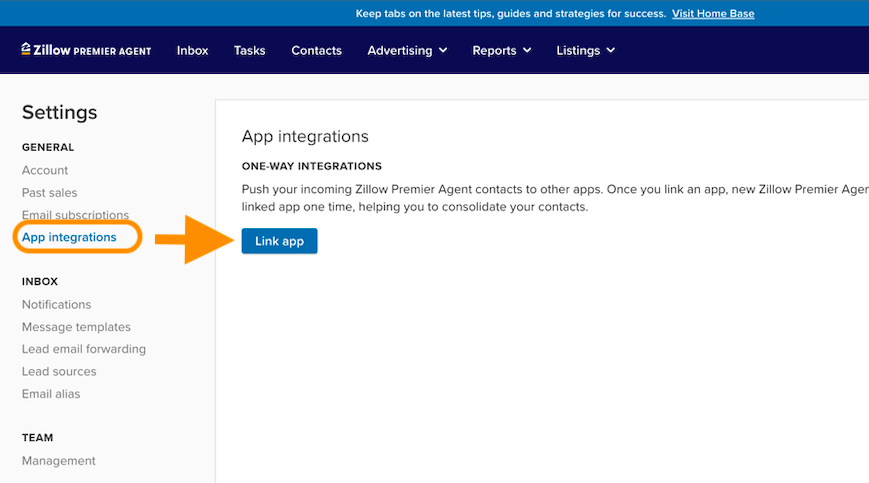This screenshot has width=869, height=483.
Task: Open Lead email forwarding settings
Action: [84, 349]
